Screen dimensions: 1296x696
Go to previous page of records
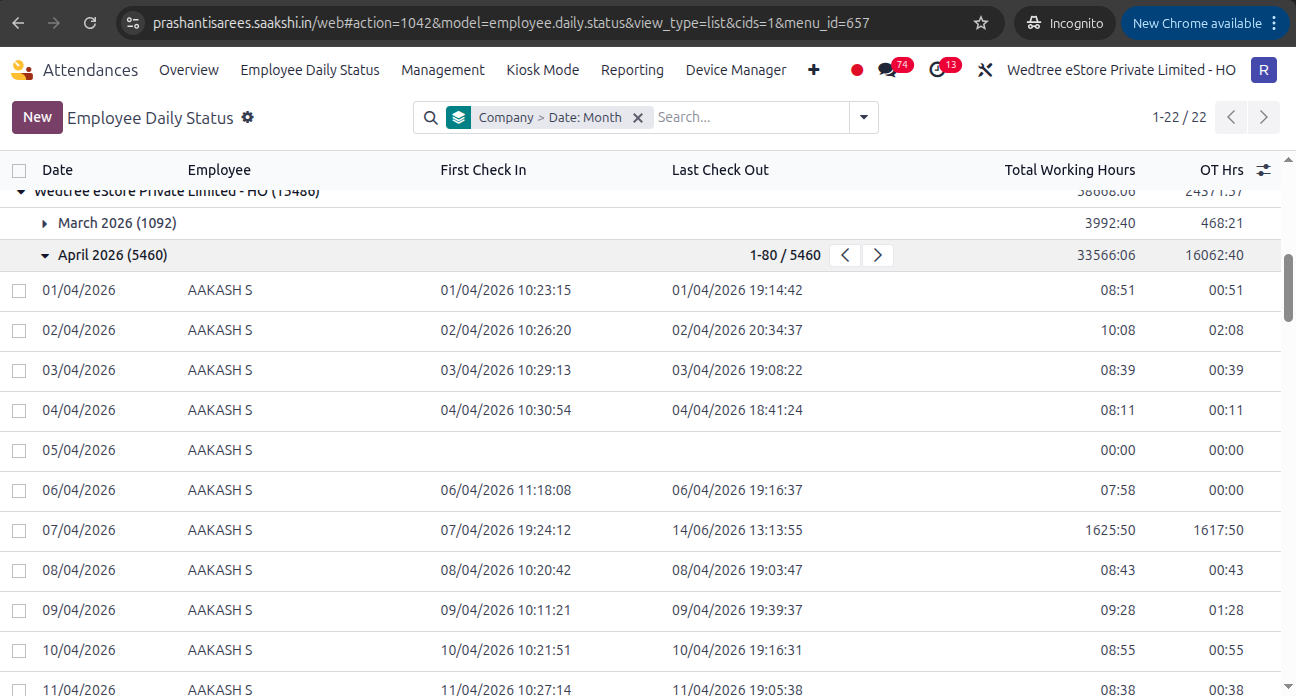tap(1232, 117)
